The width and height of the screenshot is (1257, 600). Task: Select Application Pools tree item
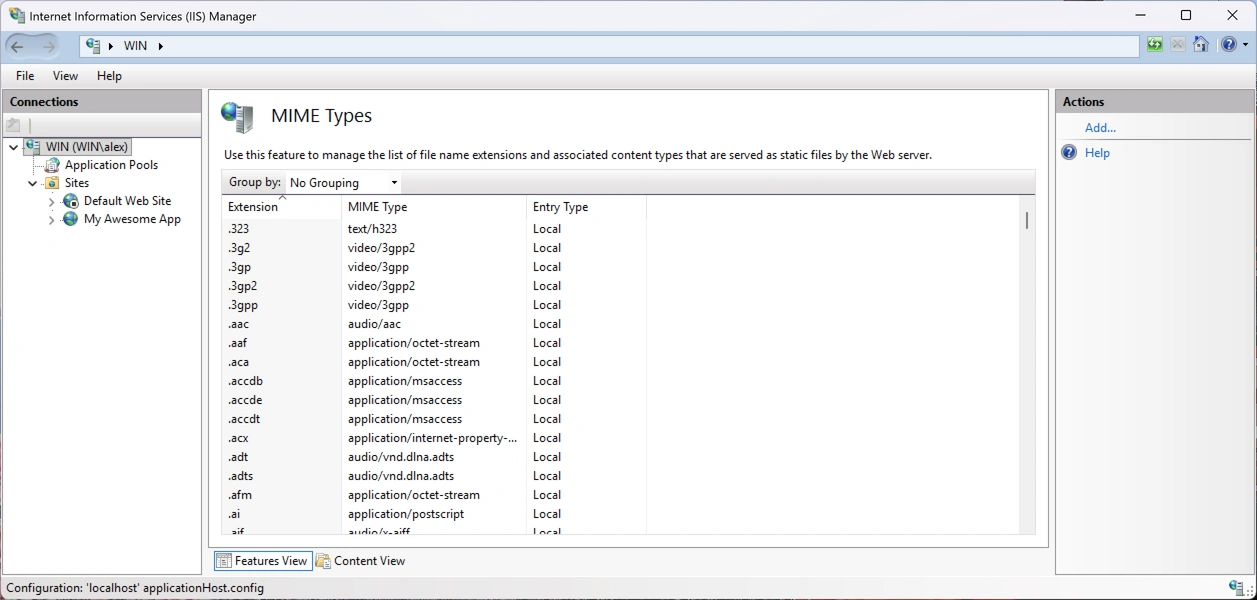[x=111, y=165]
